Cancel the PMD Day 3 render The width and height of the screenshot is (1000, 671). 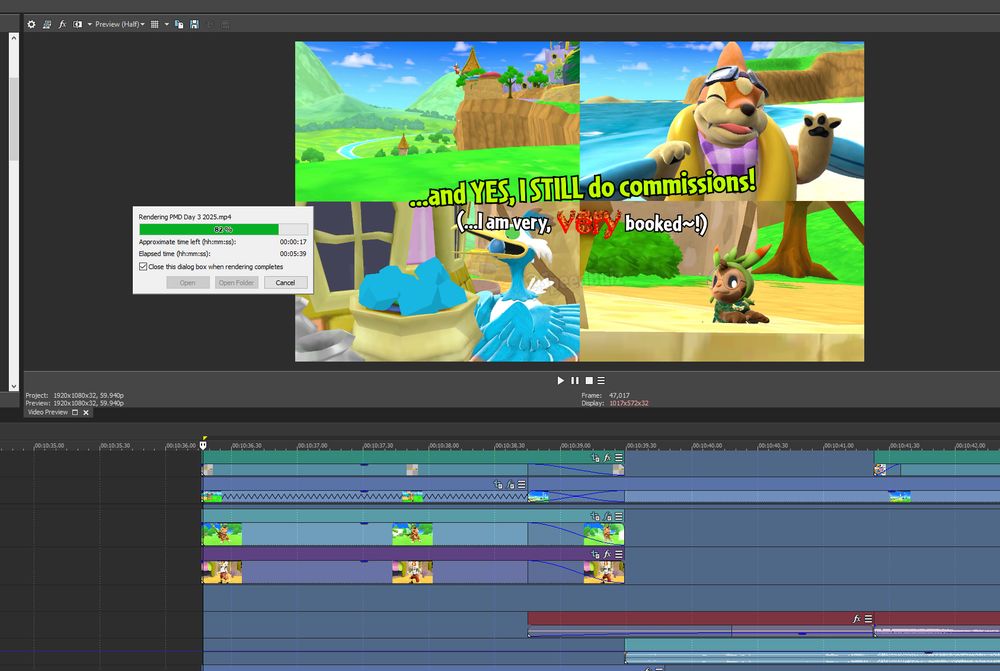[x=285, y=283]
